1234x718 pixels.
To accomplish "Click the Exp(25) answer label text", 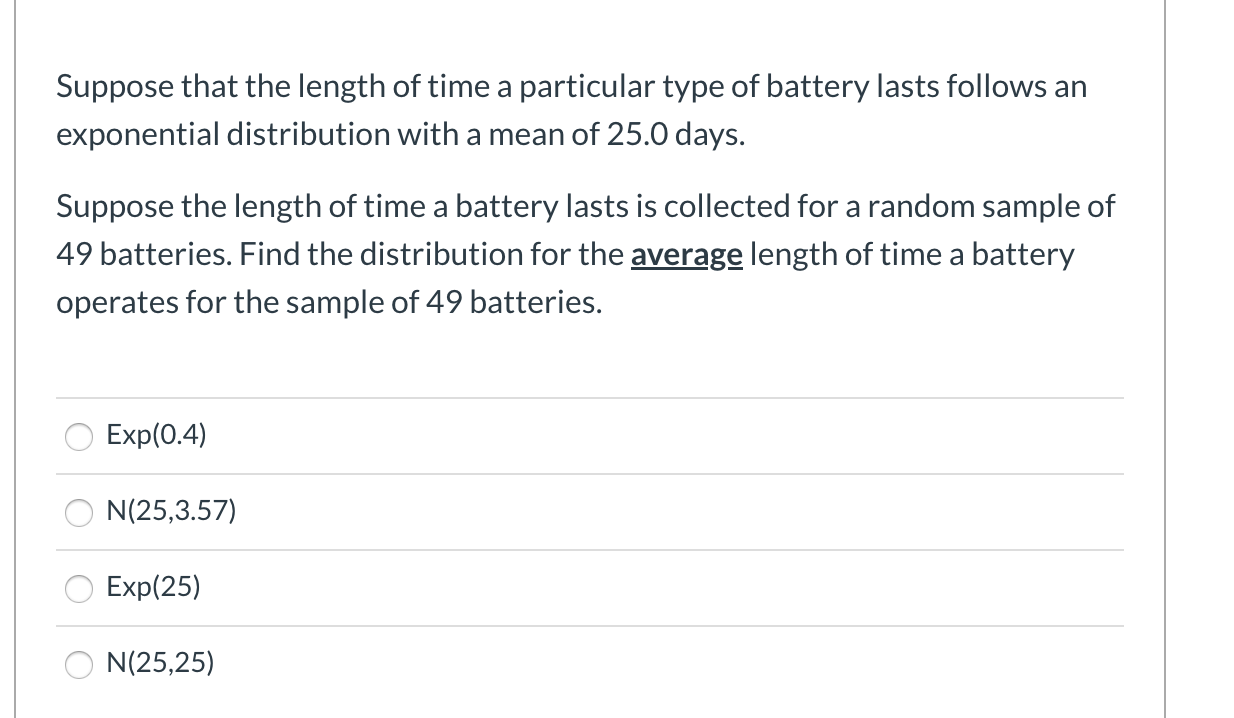I will (x=153, y=588).
